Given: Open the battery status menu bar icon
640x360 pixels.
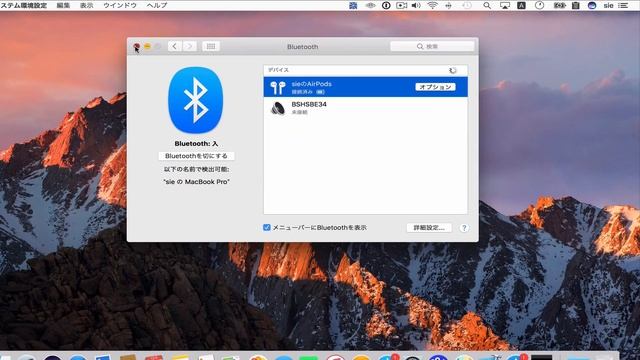Looking at the screenshot, I should click(x=559, y=5).
